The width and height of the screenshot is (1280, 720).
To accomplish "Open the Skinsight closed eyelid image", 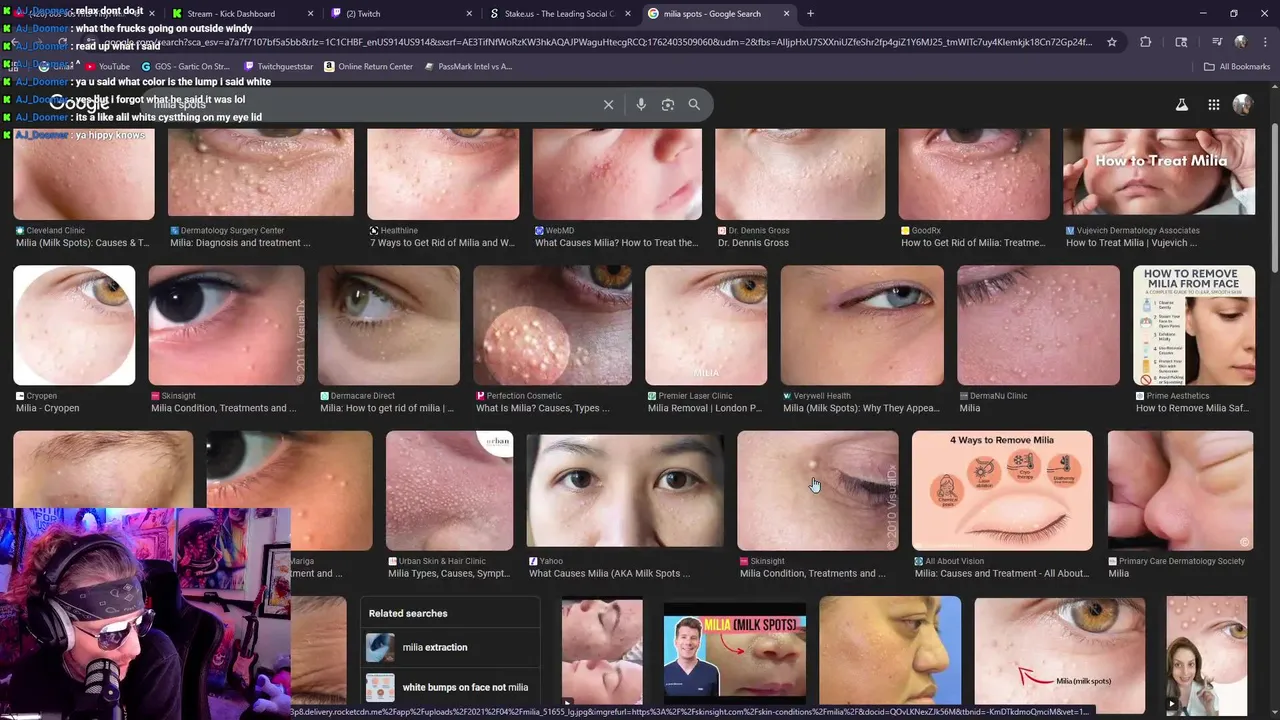I will (818, 490).
